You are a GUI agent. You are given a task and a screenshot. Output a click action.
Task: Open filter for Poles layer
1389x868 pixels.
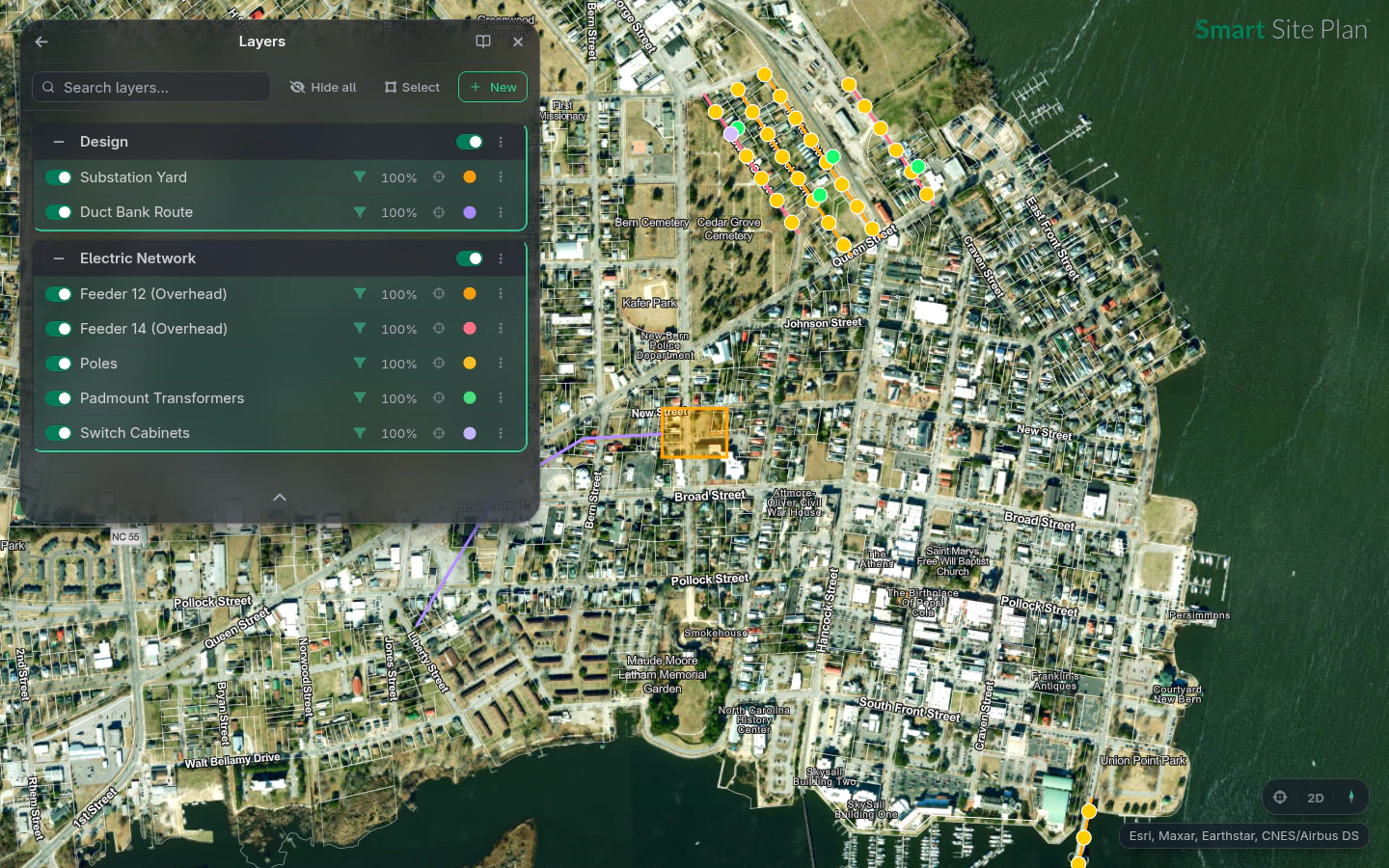[360, 364]
